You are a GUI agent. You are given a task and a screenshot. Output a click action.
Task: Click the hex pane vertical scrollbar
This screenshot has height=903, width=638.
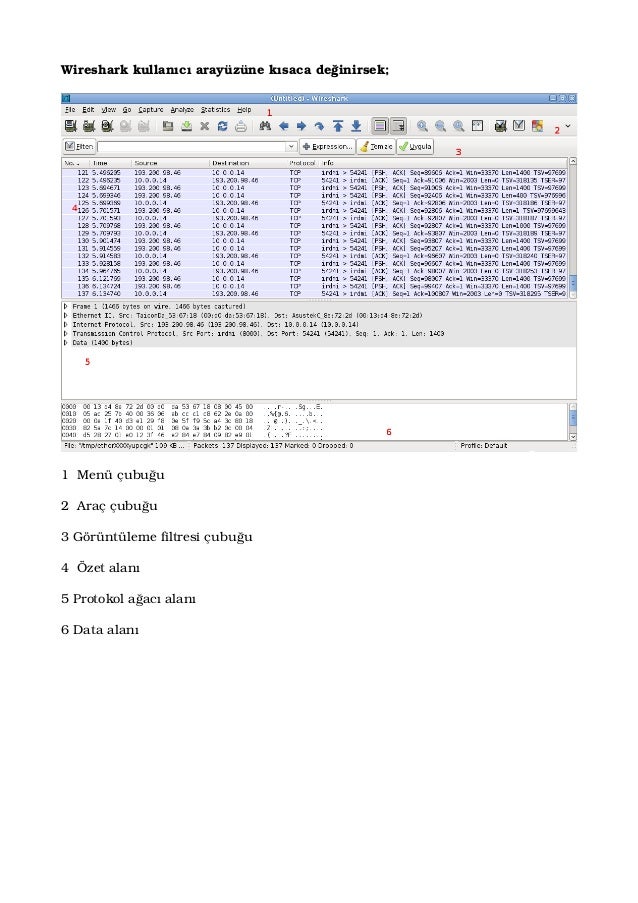coord(572,422)
